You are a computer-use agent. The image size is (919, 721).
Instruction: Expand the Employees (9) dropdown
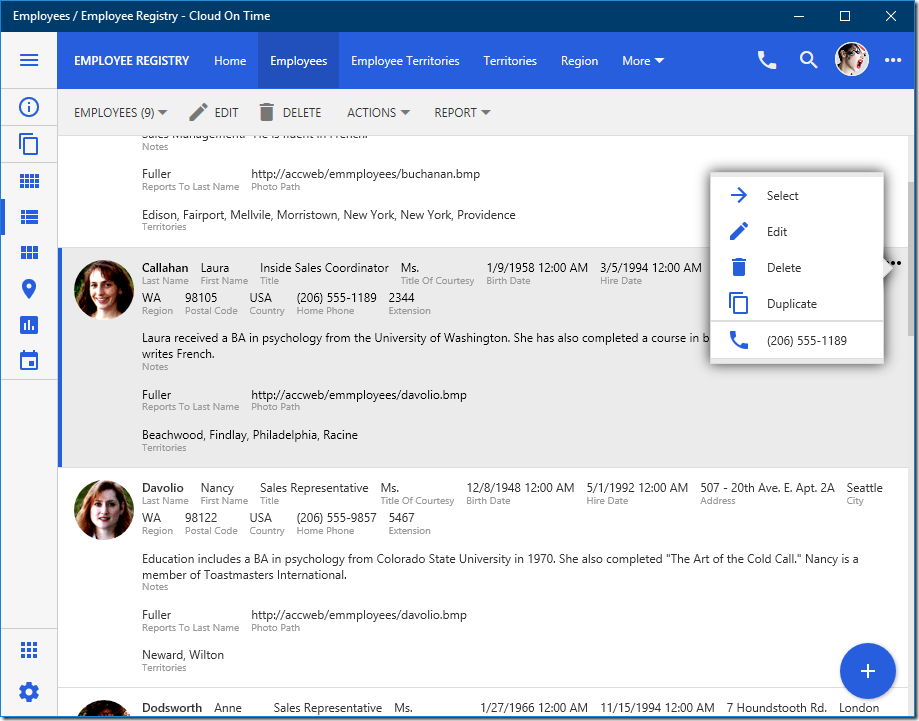point(120,113)
